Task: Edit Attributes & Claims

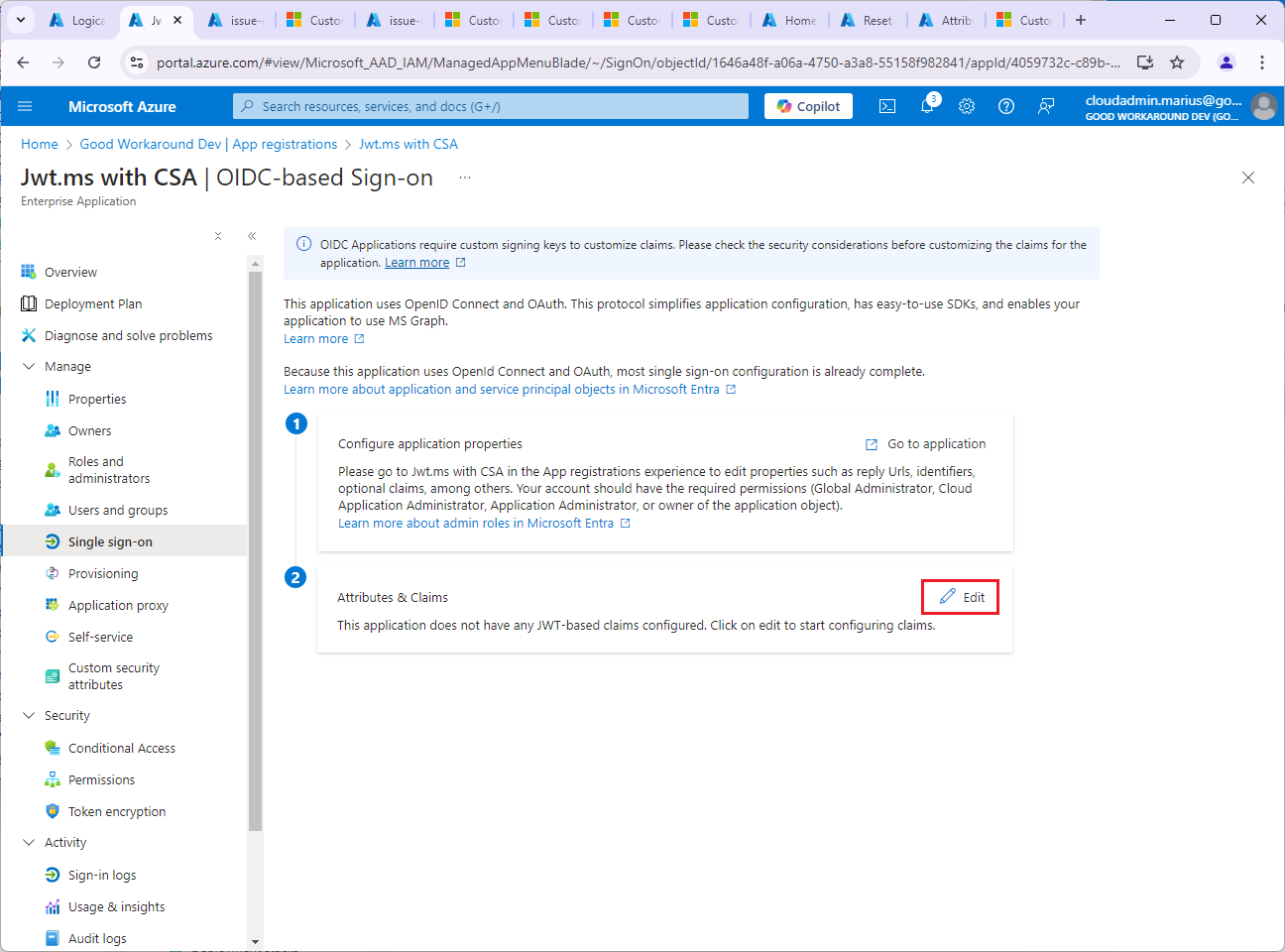Action: pos(961,597)
